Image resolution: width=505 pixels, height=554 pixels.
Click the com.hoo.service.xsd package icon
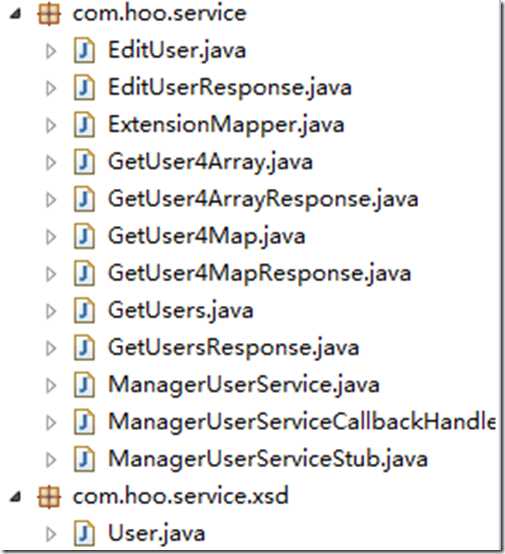[49, 496]
